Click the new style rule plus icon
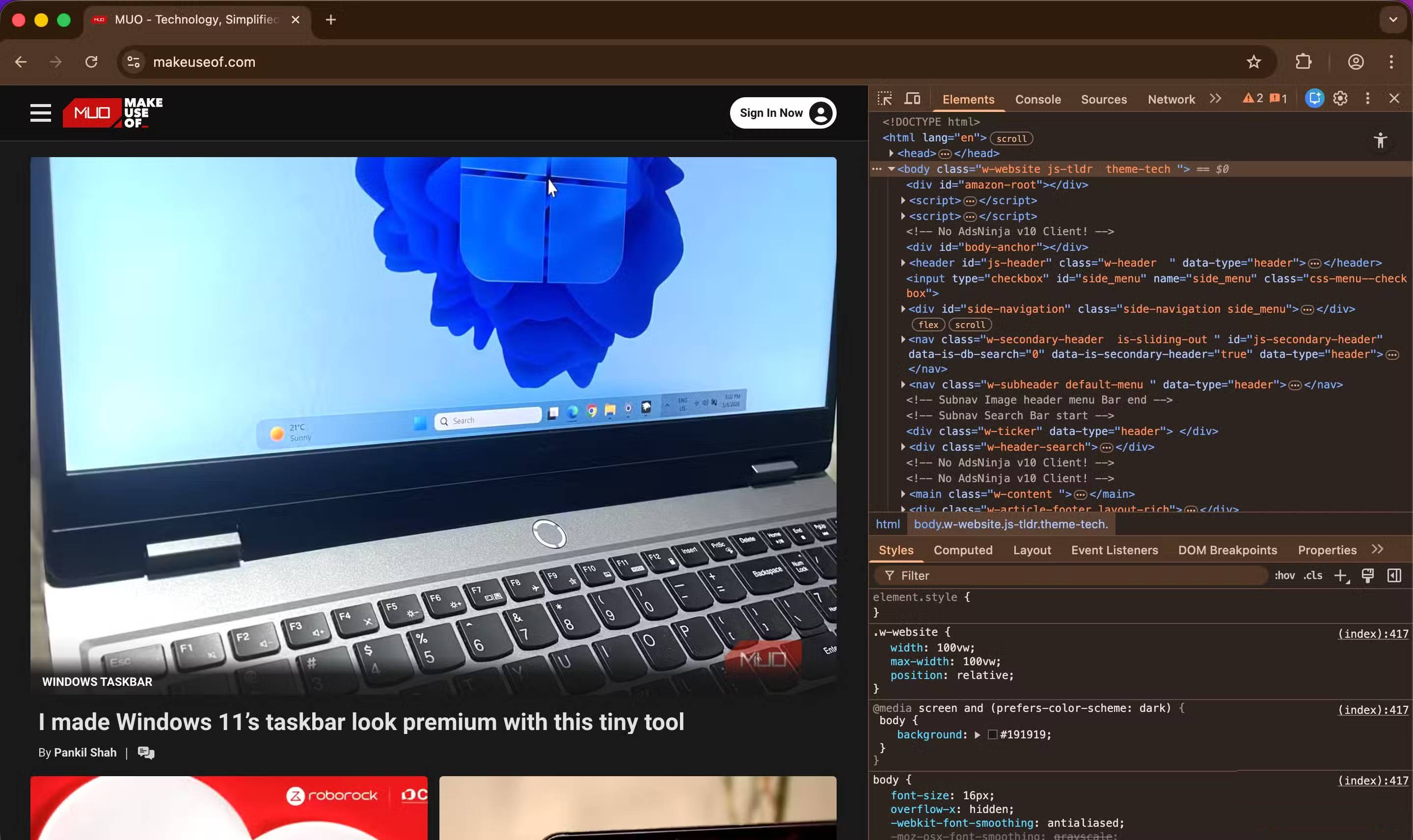Viewport: 1413px width, 840px height. click(1340, 575)
